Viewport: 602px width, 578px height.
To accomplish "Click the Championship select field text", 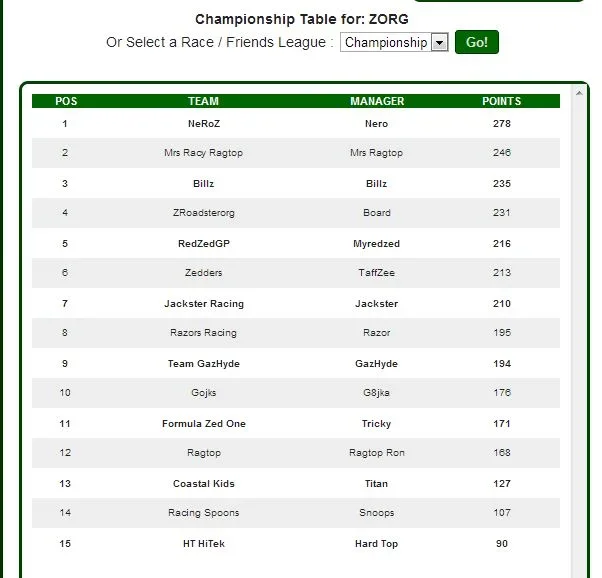I will coord(386,42).
